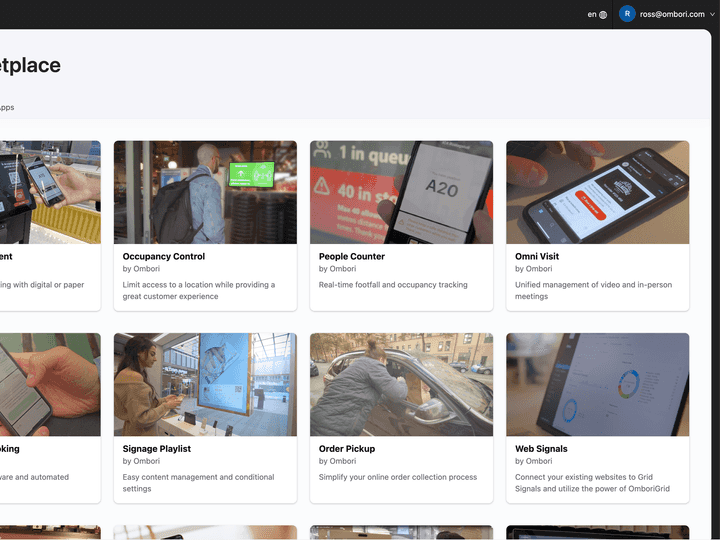This screenshot has height=540, width=720.
Task: Switch the en language selector
Action: point(597,15)
